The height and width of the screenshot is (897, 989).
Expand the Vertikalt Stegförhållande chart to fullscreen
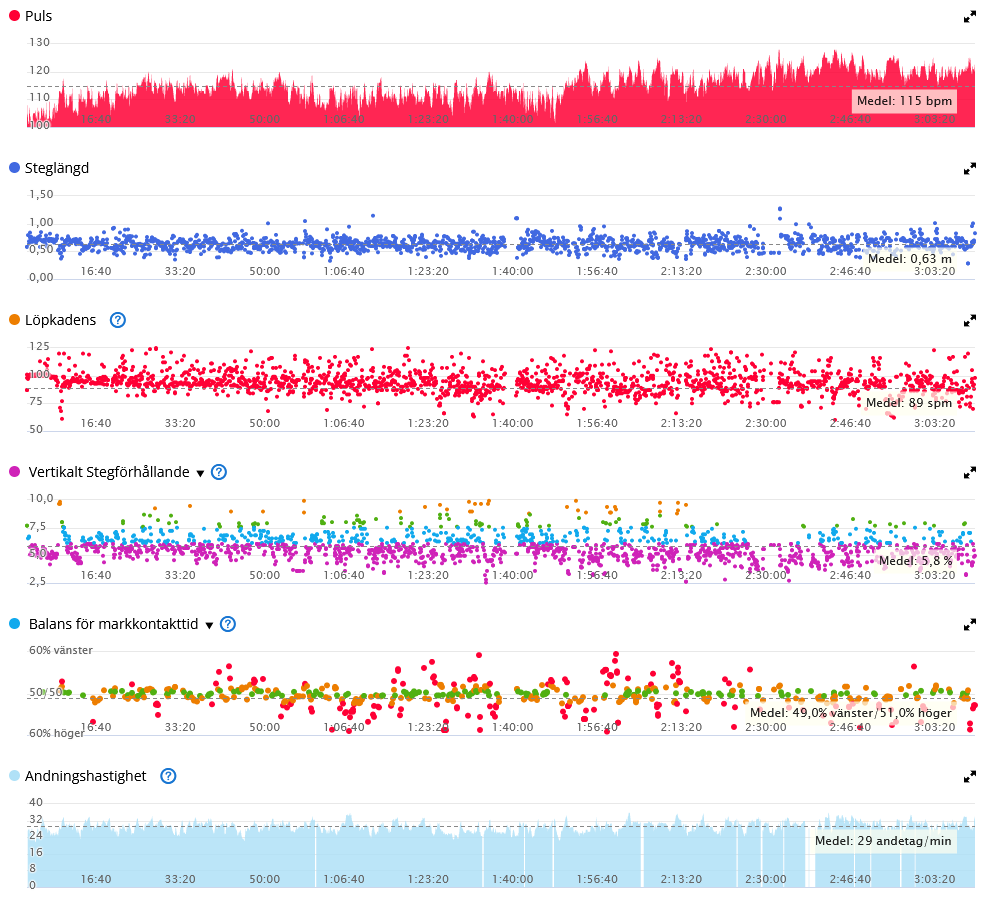pyautogui.click(x=969, y=472)
